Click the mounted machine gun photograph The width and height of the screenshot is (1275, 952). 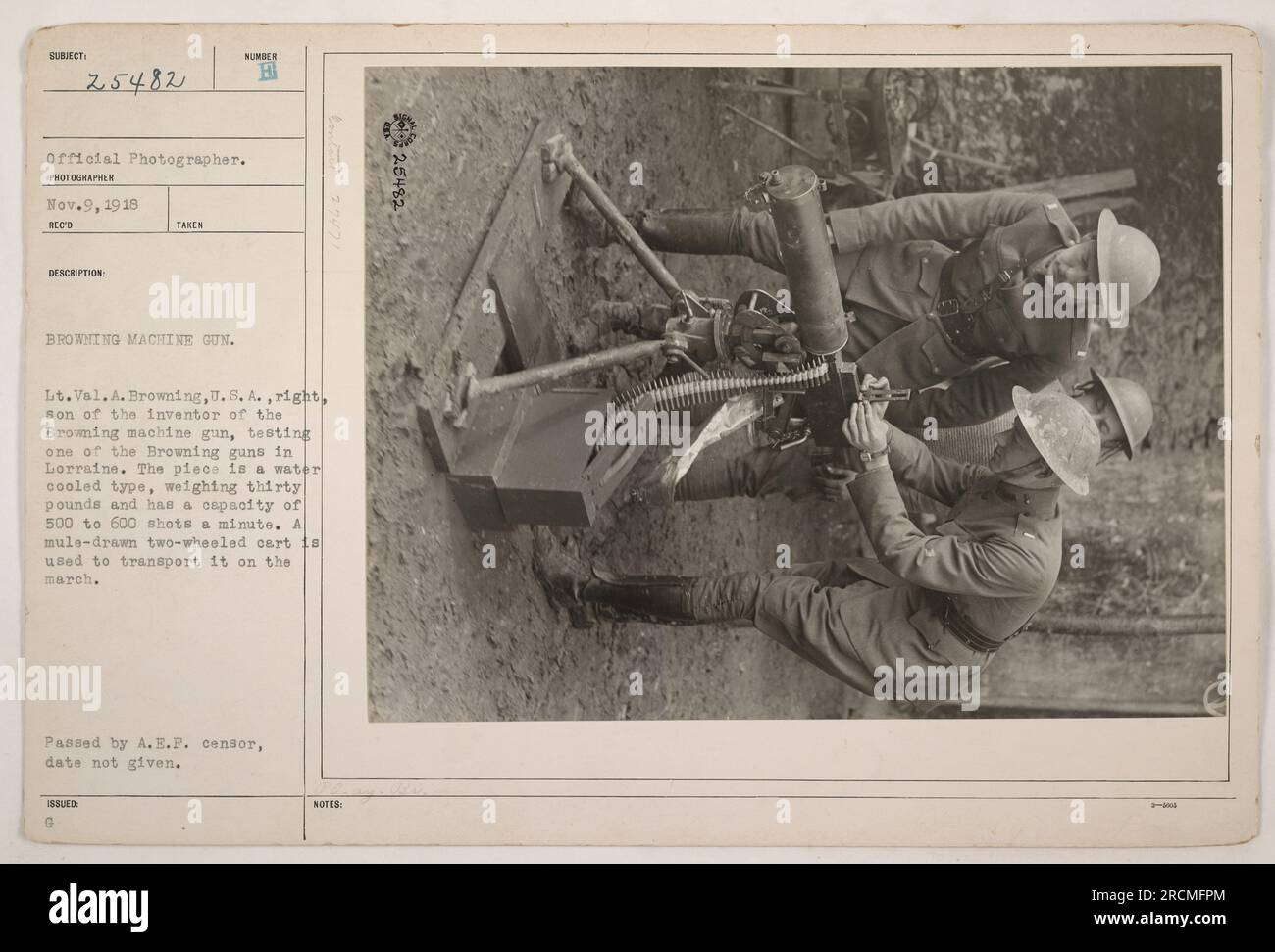[x=795, y=393]
